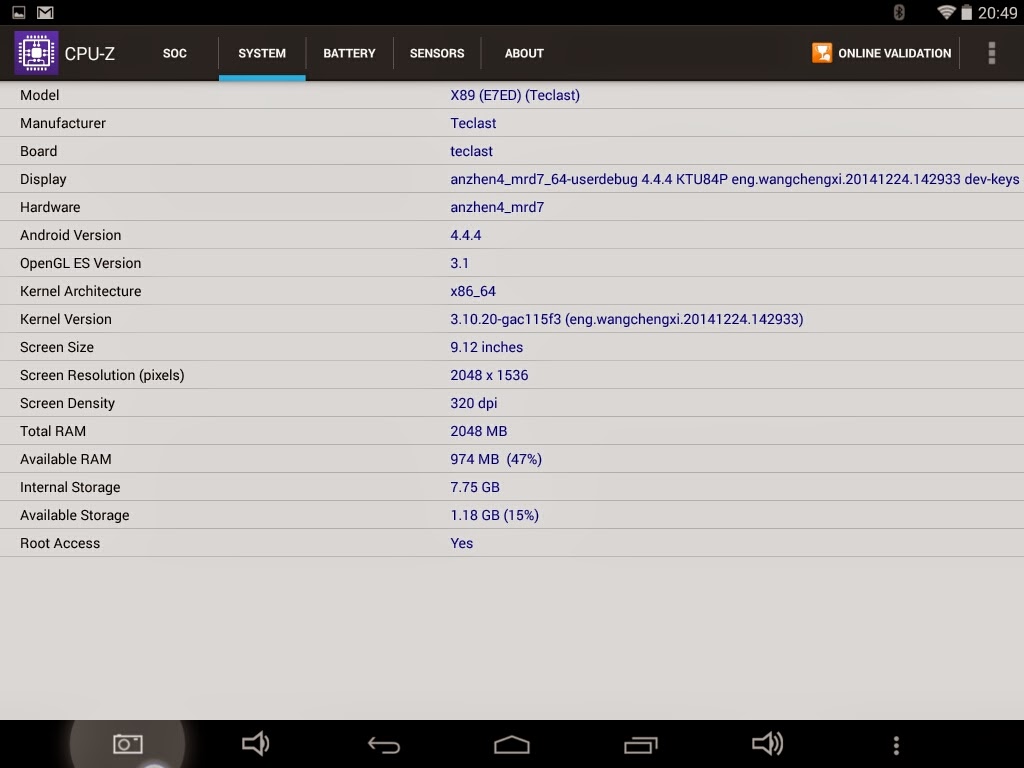Select the resolution value 2048 x 1536
The image size is (1024, 768).
click(x=489, y=375)
